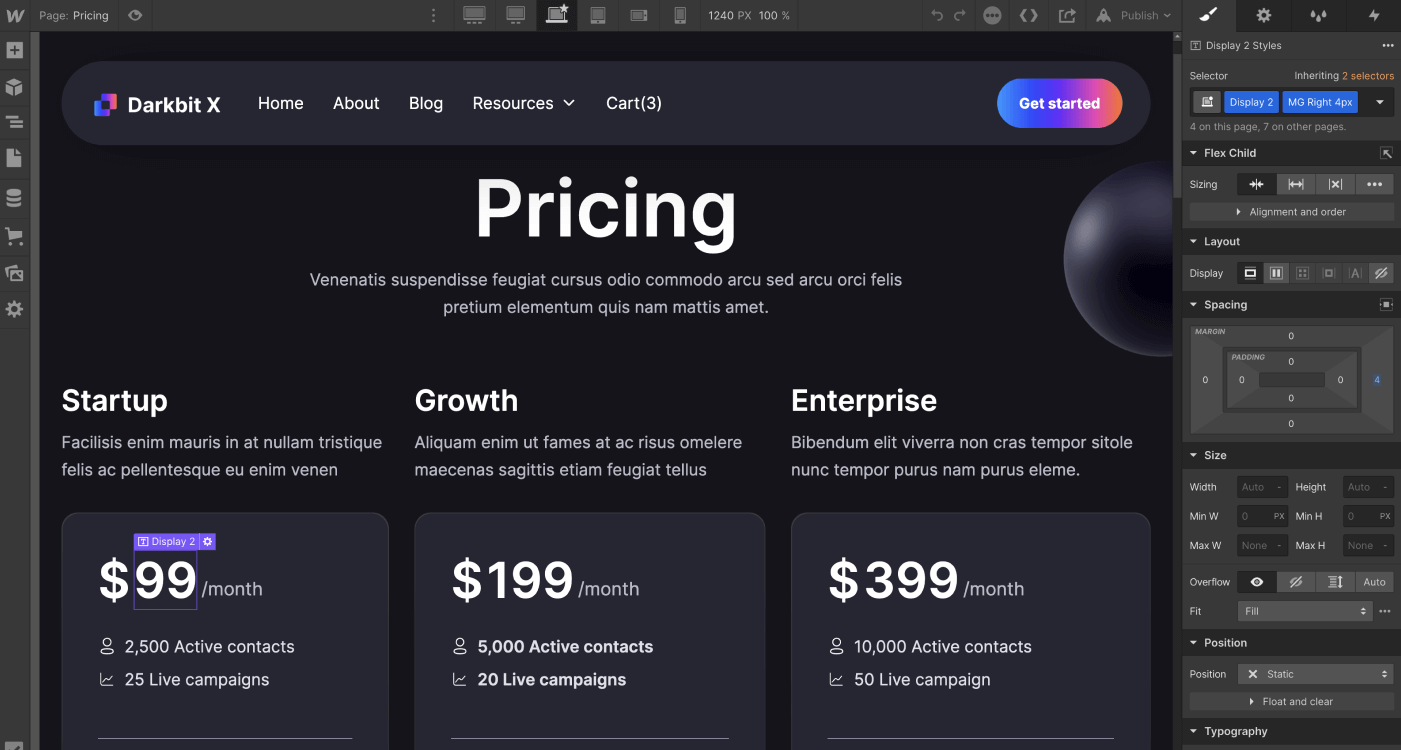Image resolution: width=1401 pixels, height=750 pixels.
Task: Click the right margin value field showing 4
Action: (x=1378, y=380)
